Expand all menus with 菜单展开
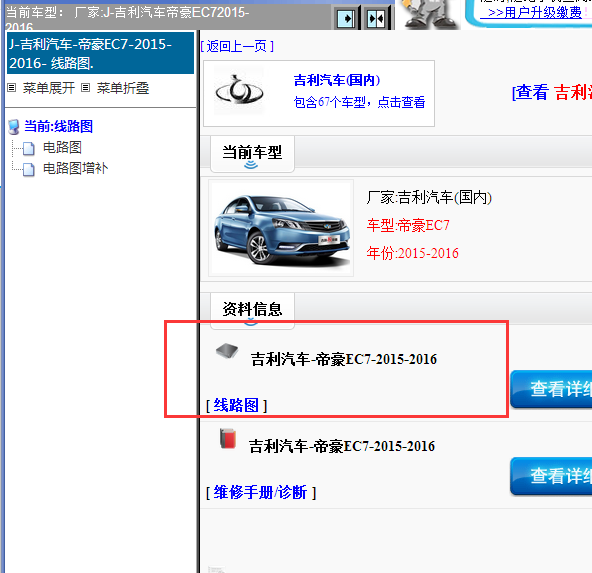592x573 pixels. pyautogui.click(x=48, y=88)
